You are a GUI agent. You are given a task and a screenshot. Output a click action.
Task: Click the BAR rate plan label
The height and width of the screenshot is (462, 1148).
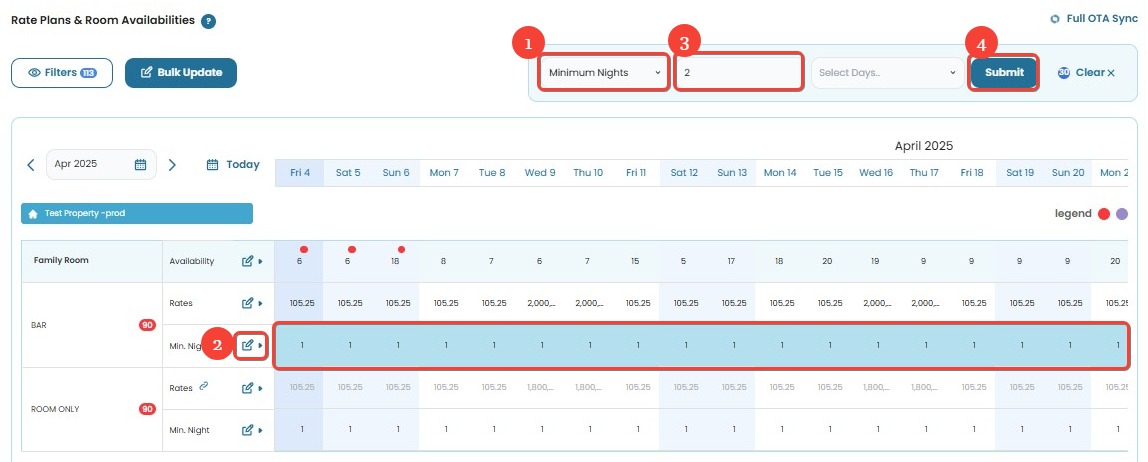click(39, 324)
